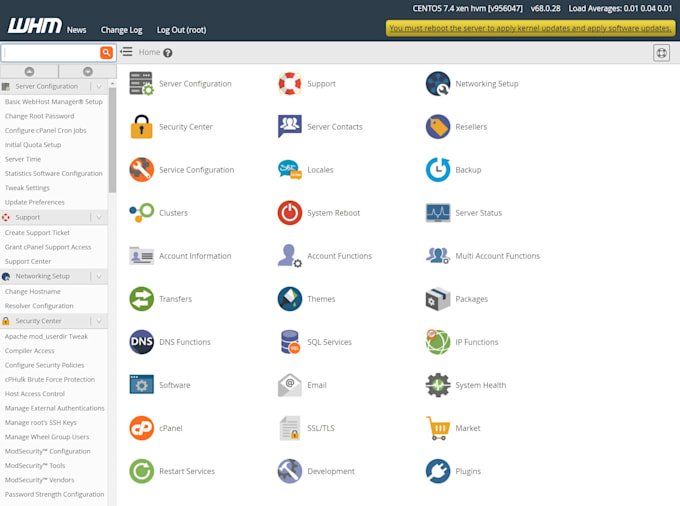Open Change Hostname in sidebar
Image resolution: width=680 pixels, height=506 pixels.
[33, 292]
